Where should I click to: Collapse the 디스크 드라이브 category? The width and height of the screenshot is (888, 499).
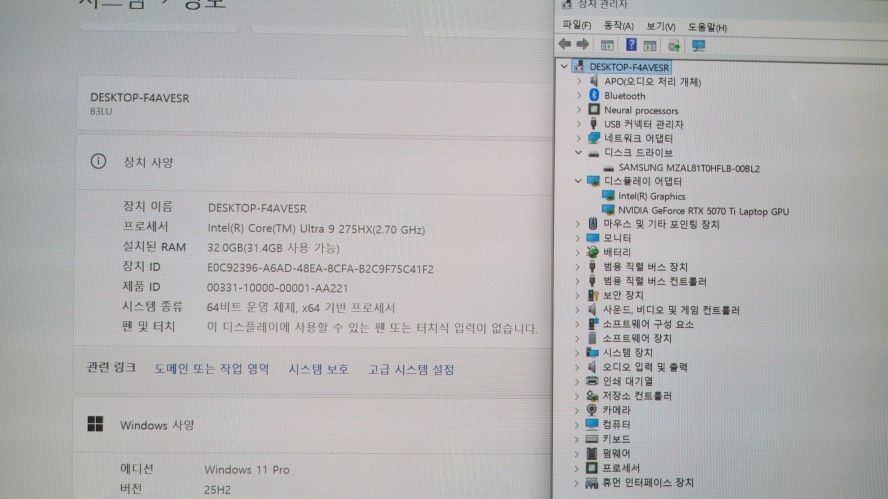[578, 152]
